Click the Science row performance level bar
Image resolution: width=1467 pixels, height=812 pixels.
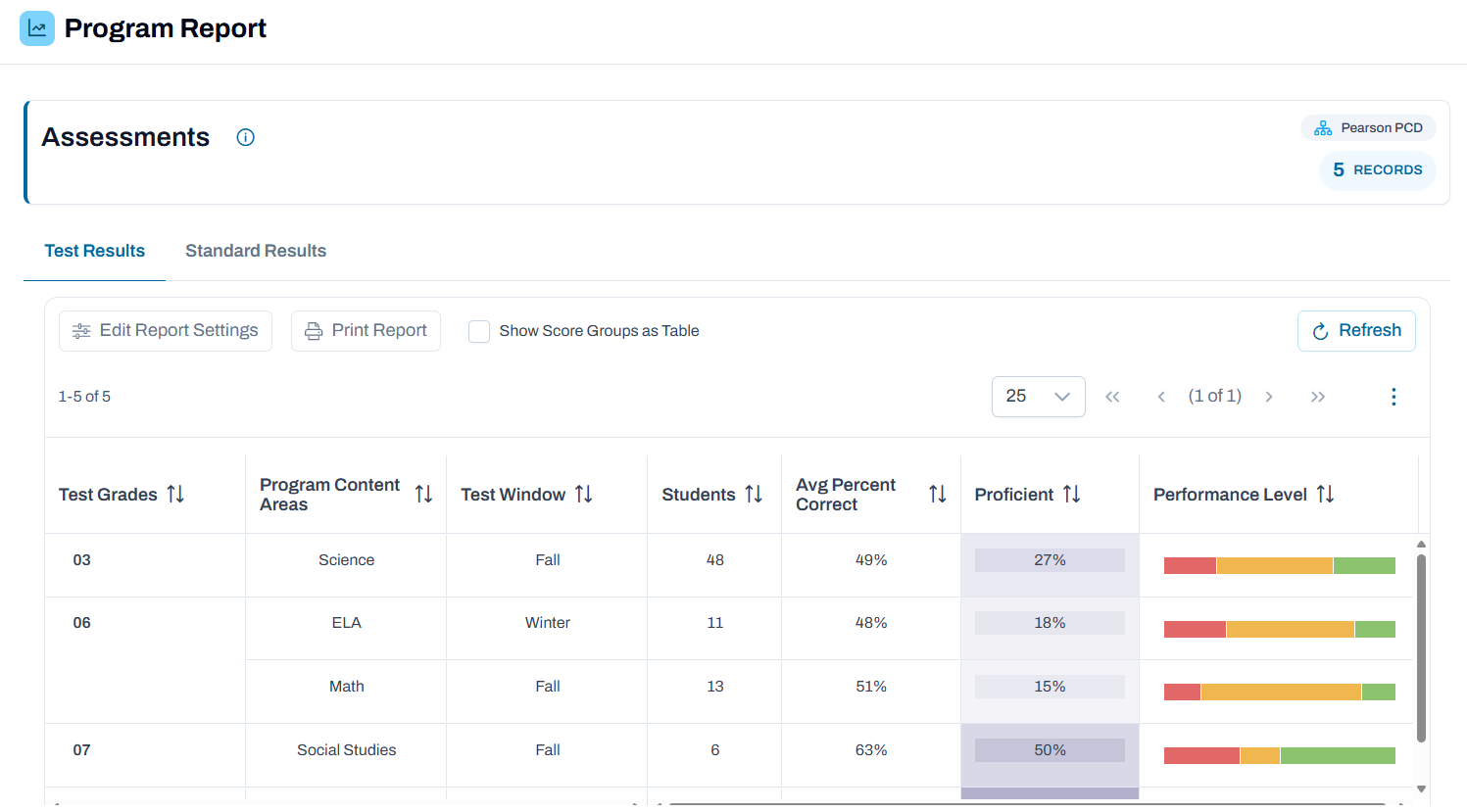click(1280, 565)
